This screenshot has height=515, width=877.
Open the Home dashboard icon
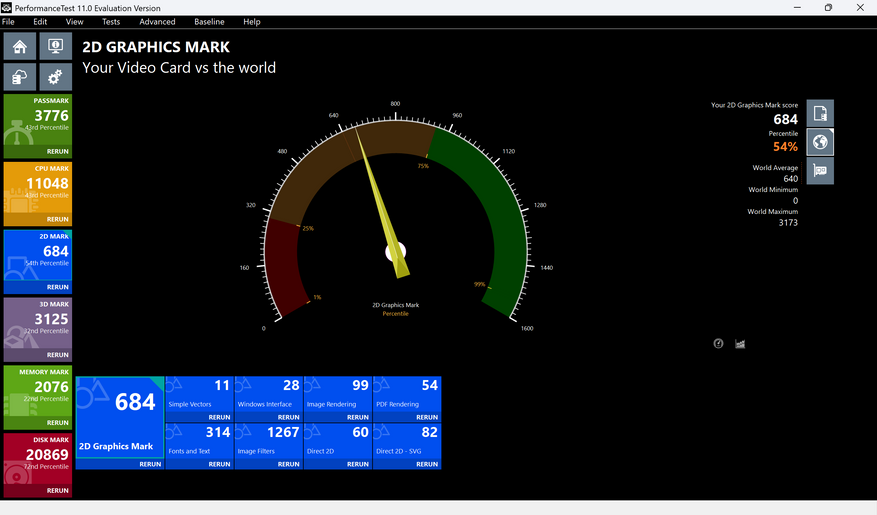[20, 46]
